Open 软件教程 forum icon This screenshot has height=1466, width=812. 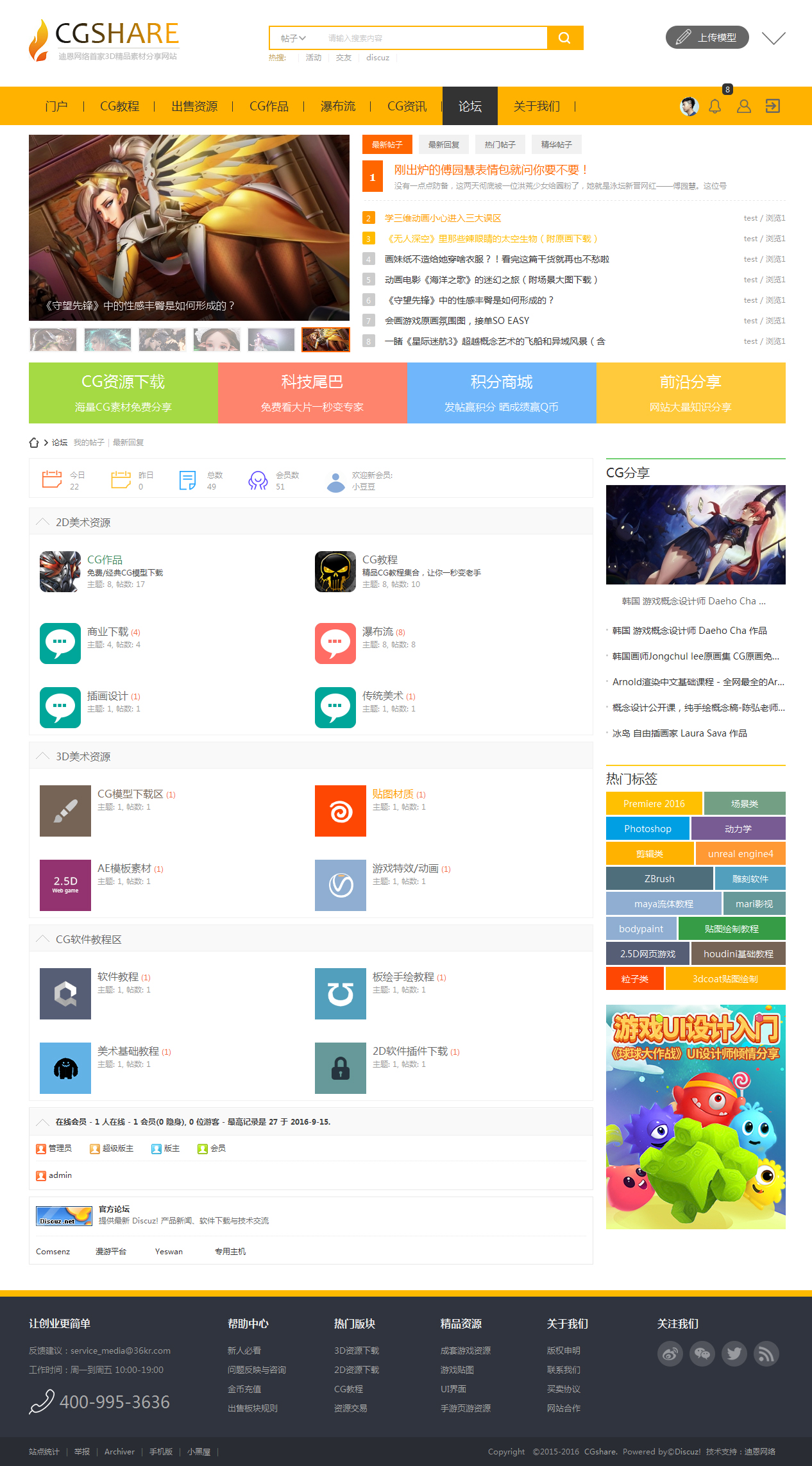(x=65, y=994)
